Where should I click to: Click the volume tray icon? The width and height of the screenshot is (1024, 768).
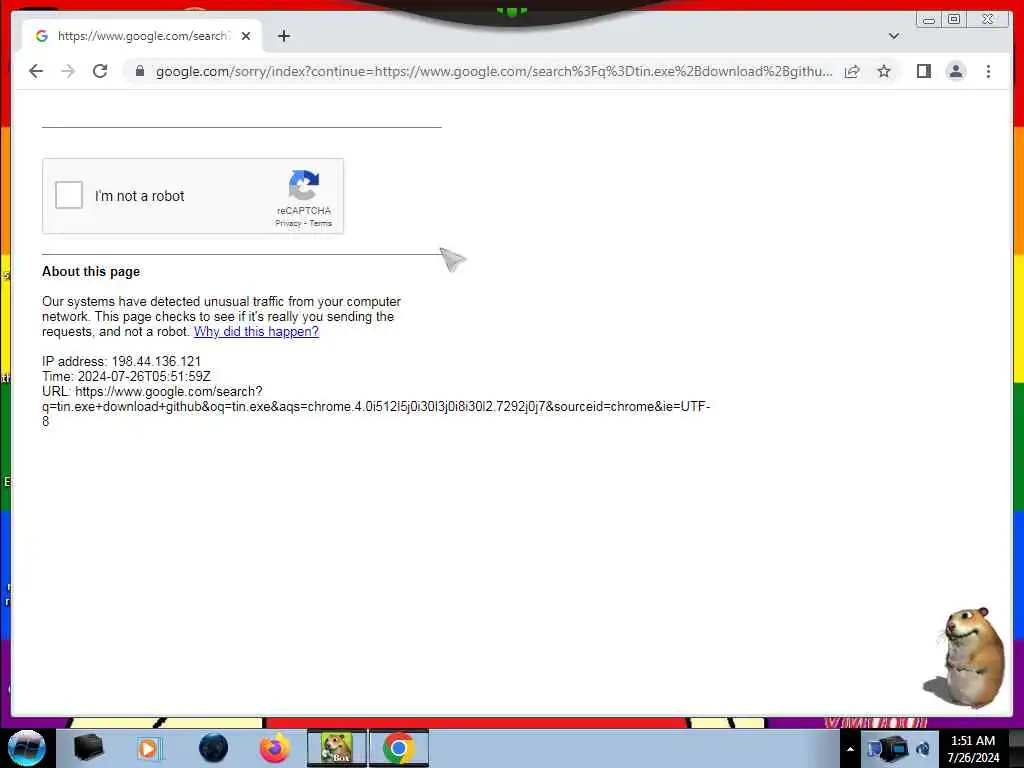click(923, 749)
